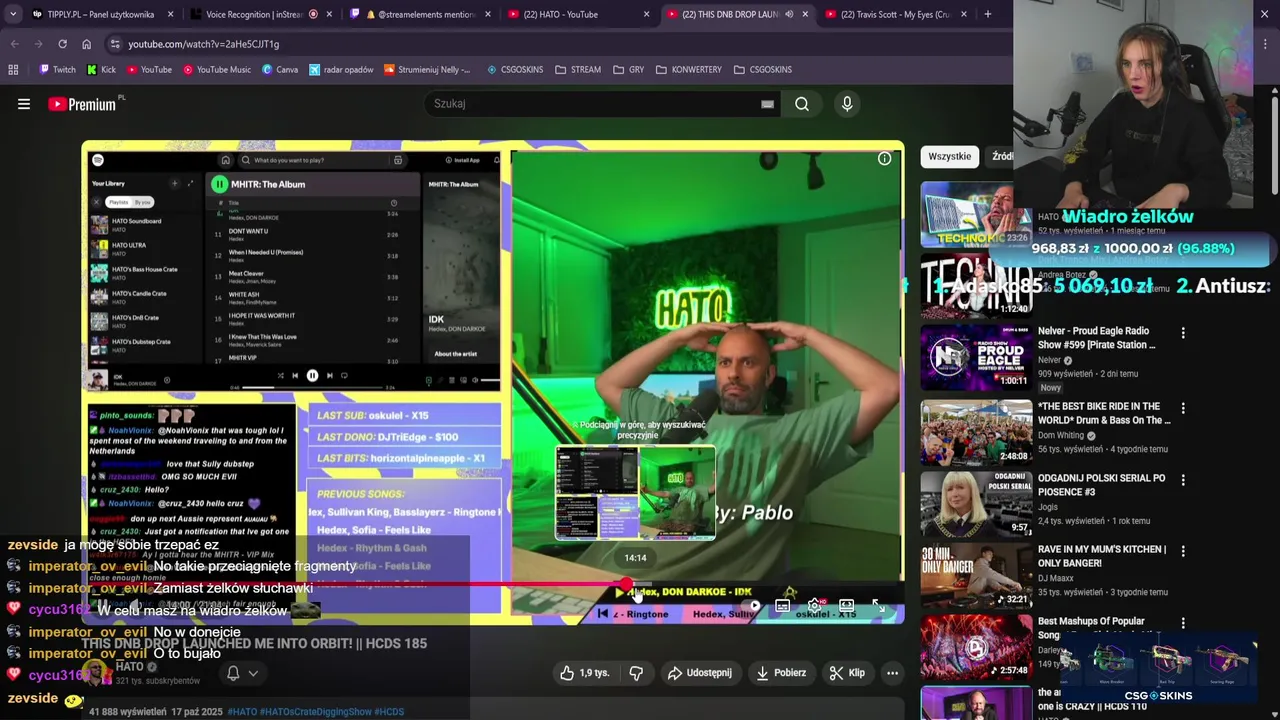1280x720 pixels.
Task: Open the Odgadnij Polski Serial thumbnail
Action: pyautogui.click(x=976, y=503)
